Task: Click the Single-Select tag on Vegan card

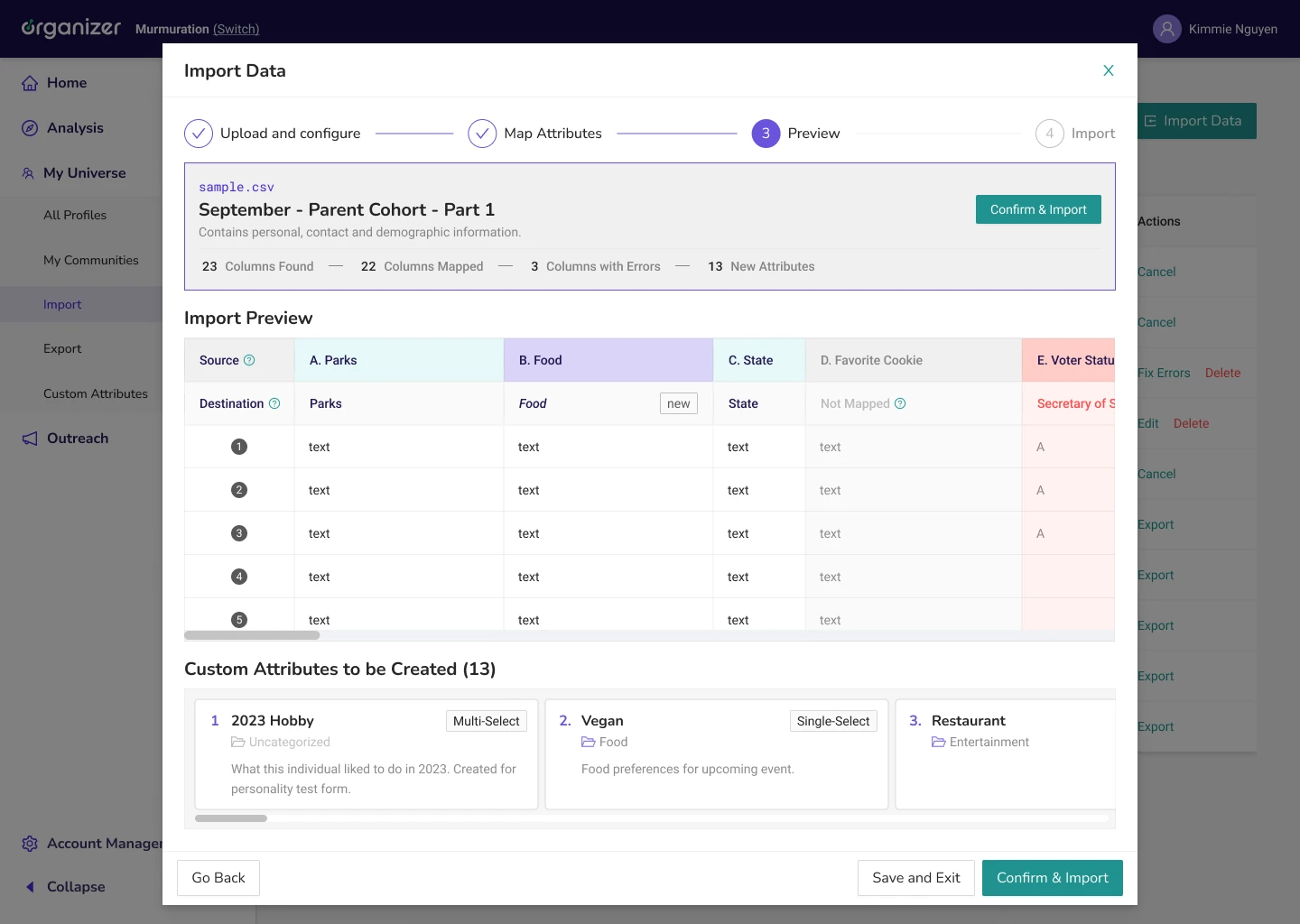Action: (x=833, y=721)
